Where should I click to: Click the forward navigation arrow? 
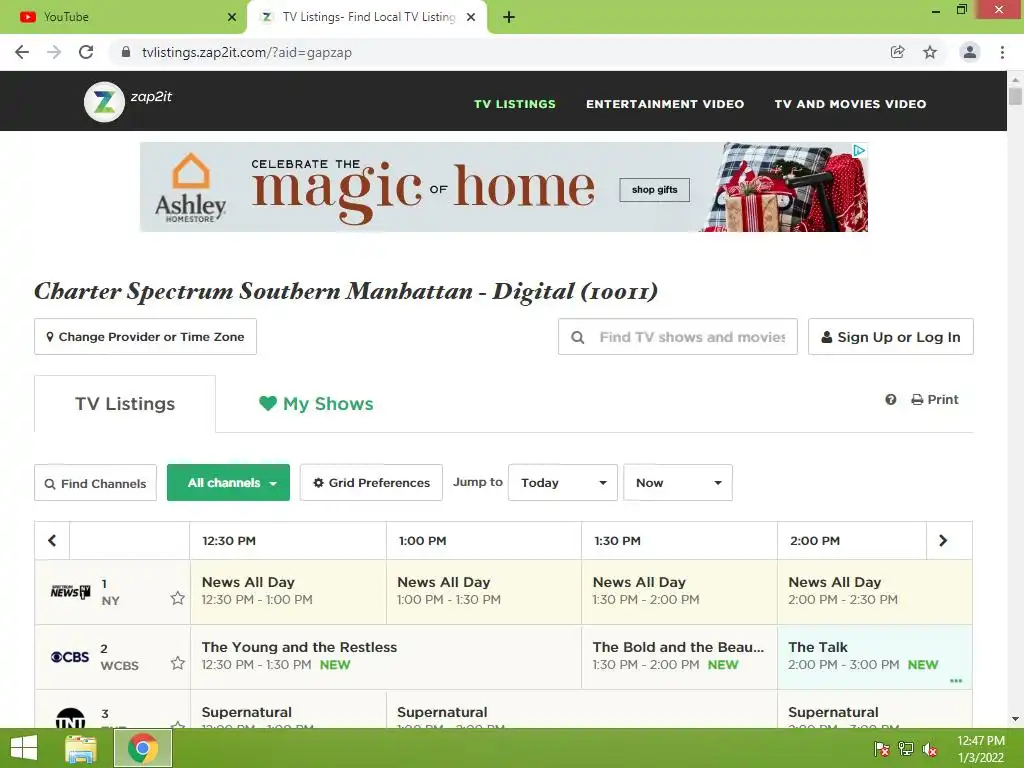(54, 52)
